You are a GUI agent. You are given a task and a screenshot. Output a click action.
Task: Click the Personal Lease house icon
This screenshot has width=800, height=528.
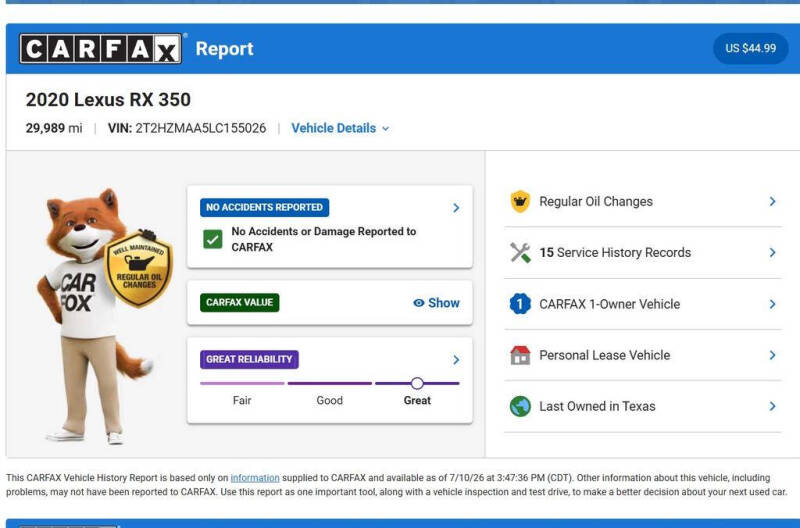[x=520, y=355]
